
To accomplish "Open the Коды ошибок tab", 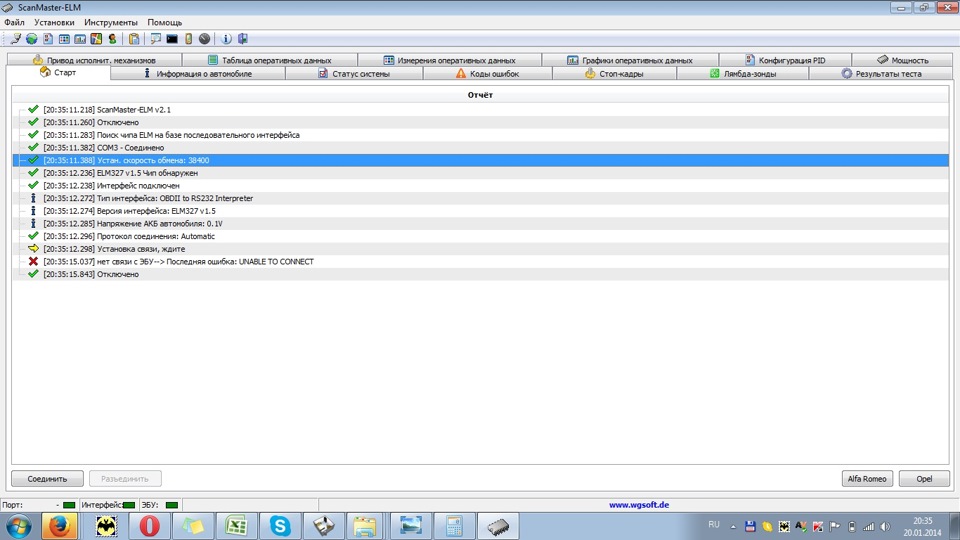I will tap(487, 73).
